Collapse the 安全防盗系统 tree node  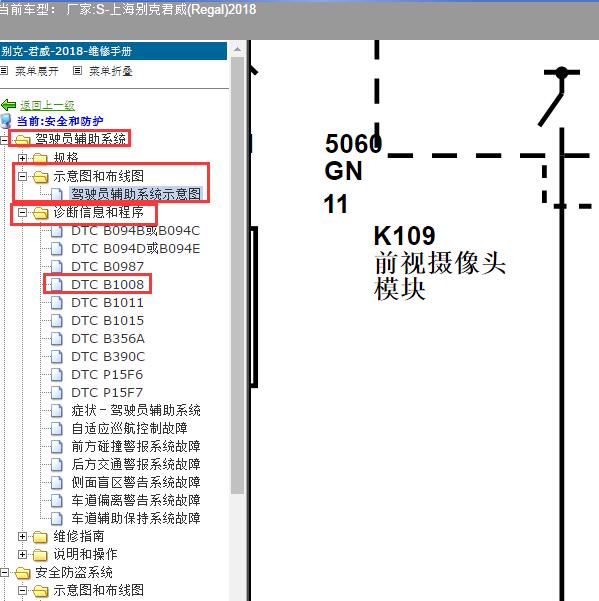pyautogui.click(x=4, y=573)
